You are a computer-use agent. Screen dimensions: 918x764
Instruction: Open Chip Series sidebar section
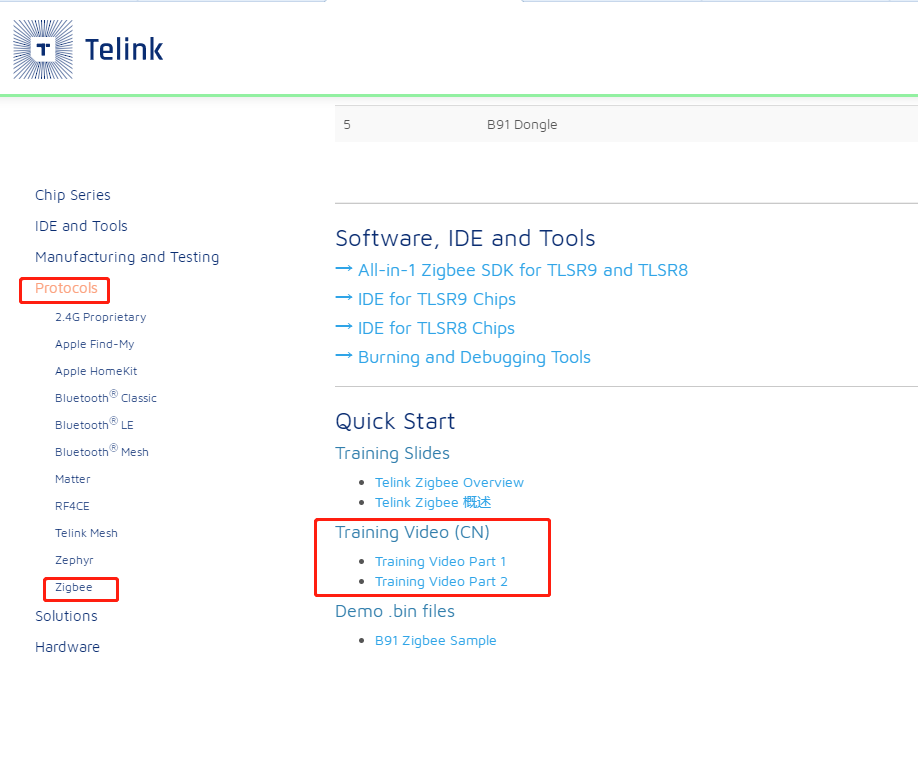point(72,195)
